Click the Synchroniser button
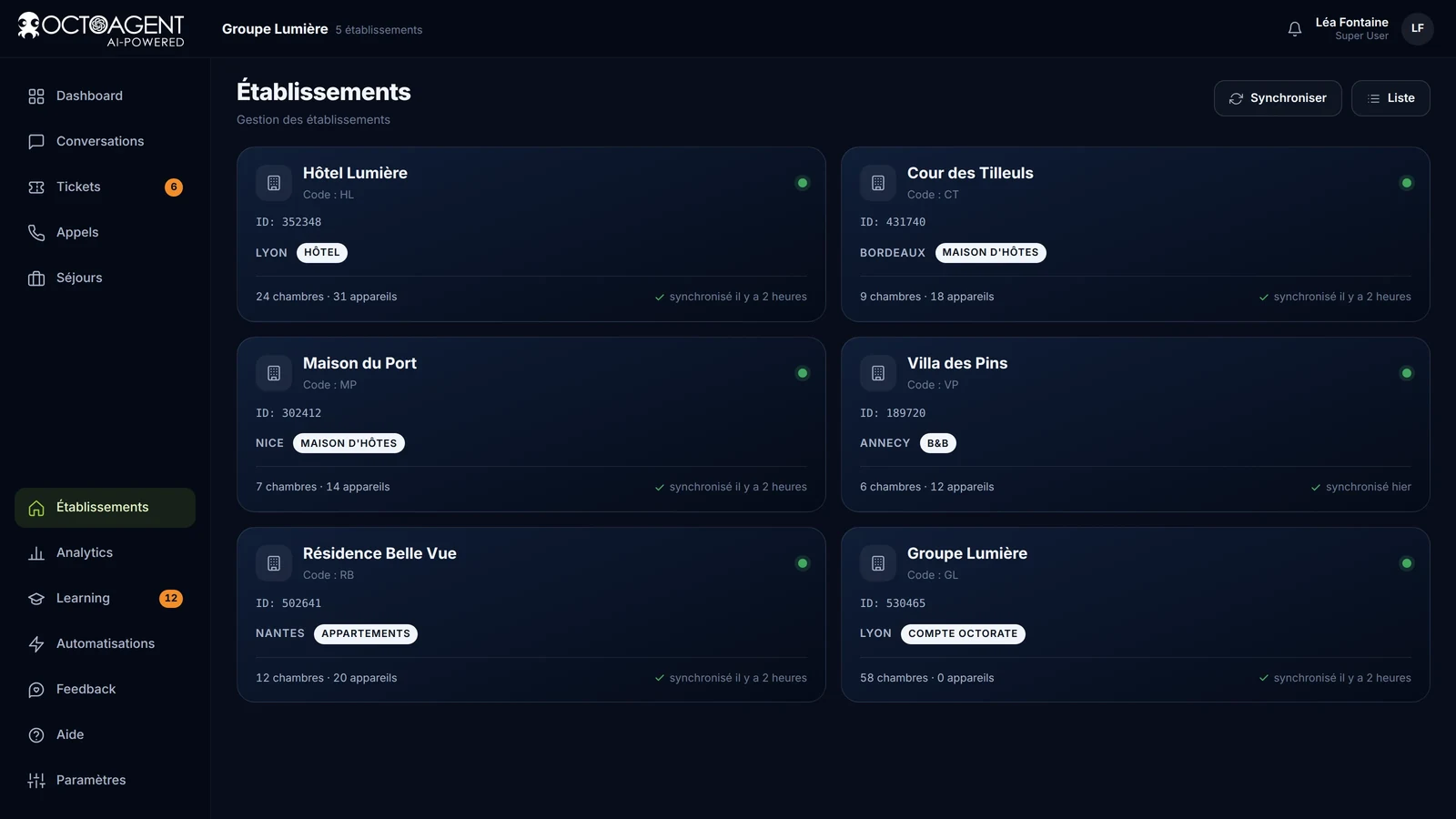Screen dimensions: 1456x819 pos(1278,98)
